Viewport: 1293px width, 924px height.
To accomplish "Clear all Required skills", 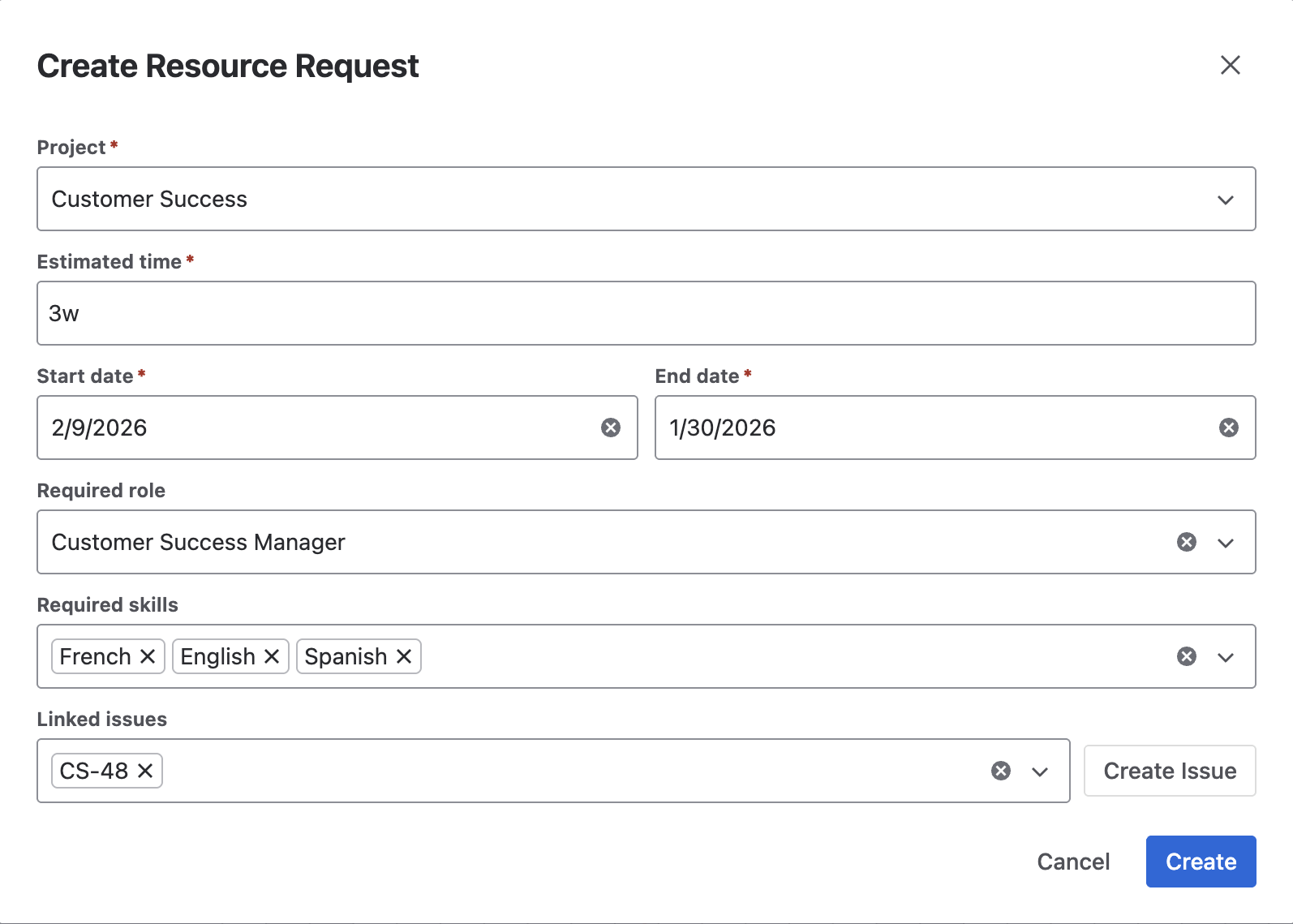I will [1186, 656].
